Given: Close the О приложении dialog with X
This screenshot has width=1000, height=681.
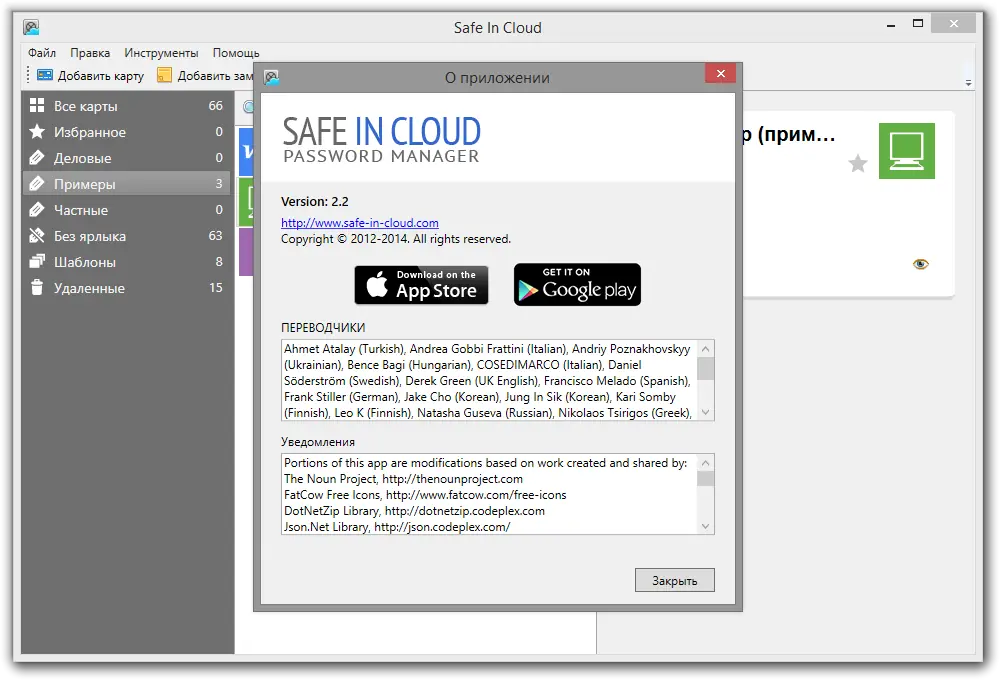Looking at the screenshot, I should pos(720,73).
